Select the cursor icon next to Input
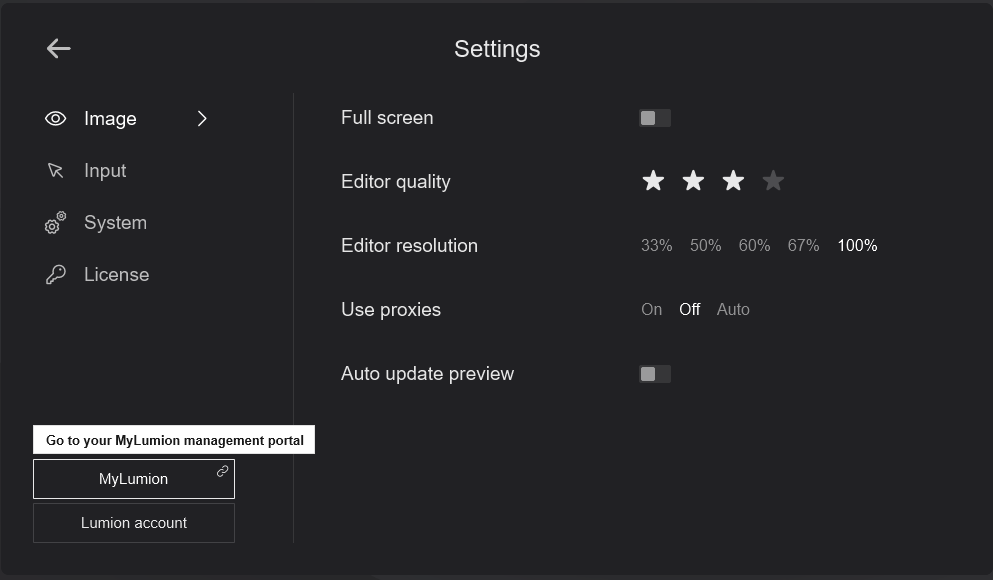This screenshot has height=580, width=993. 56,170
